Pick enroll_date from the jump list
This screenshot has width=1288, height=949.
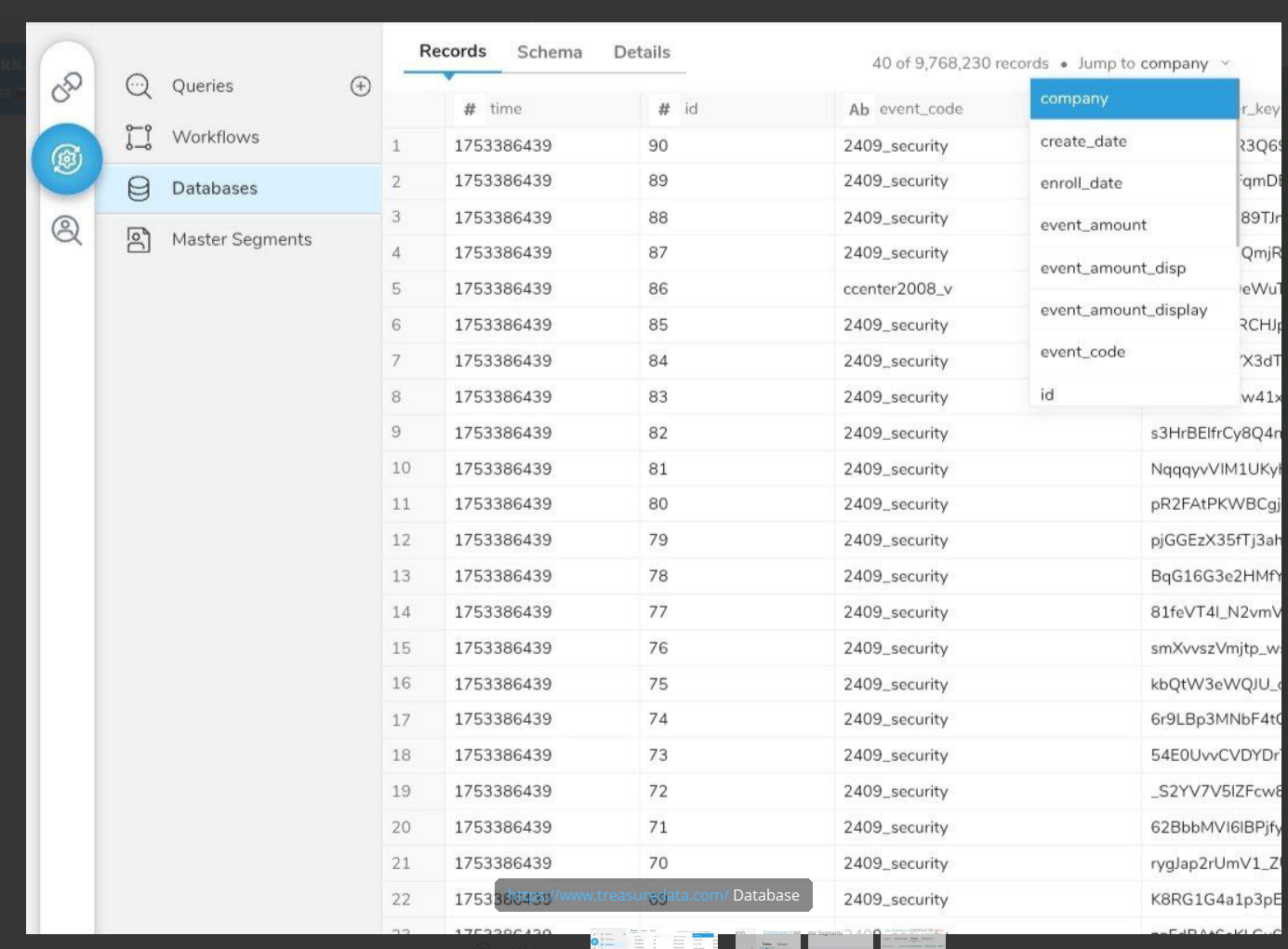click(1081, 183)
